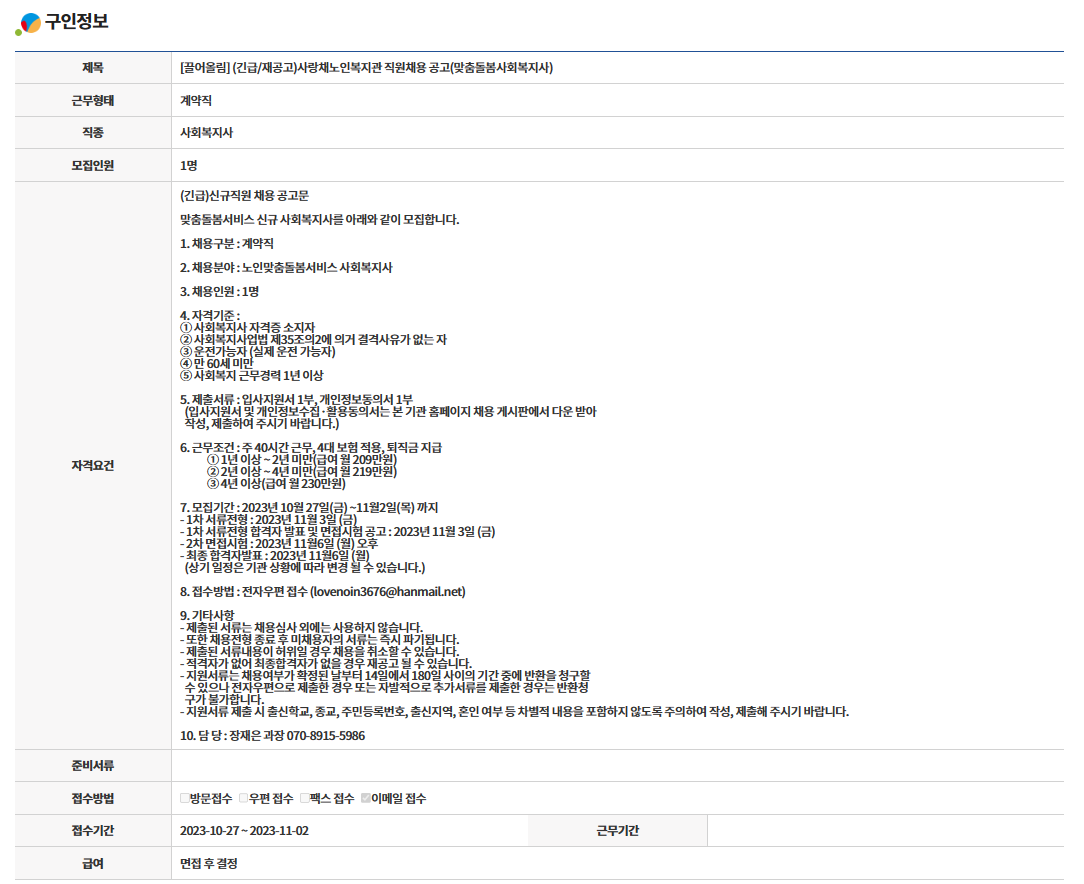1084x884 pixels.
Task: Enable the 팩스 접수 checkbox
Action: 305,798
